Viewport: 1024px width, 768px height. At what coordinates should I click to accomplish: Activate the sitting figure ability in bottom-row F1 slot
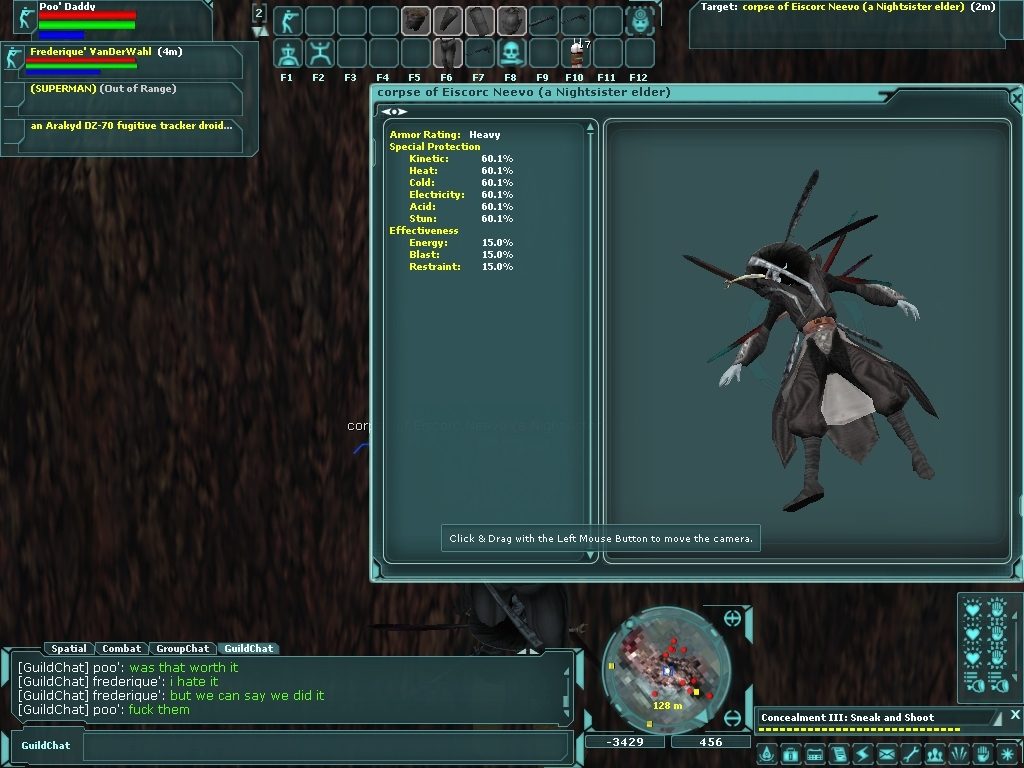(287, 53)
